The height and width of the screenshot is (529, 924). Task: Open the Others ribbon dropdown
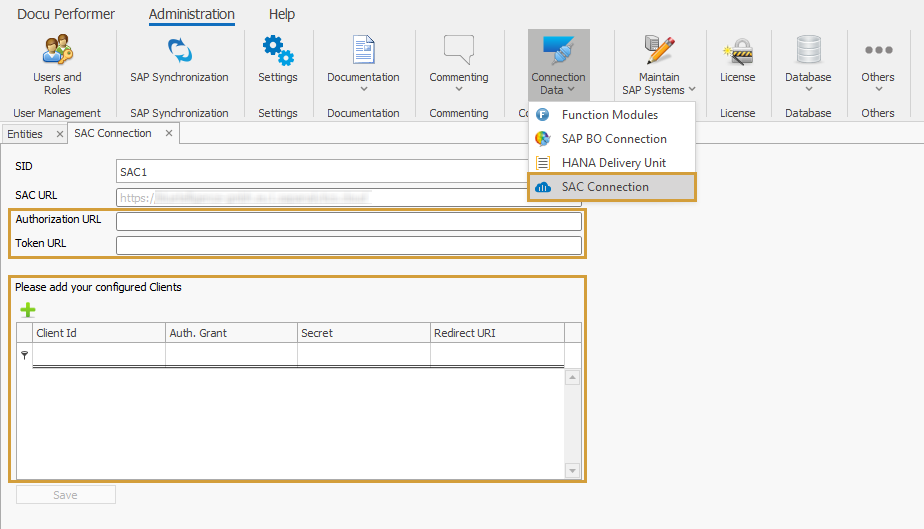pyautogui.click(x=878, y=64)
